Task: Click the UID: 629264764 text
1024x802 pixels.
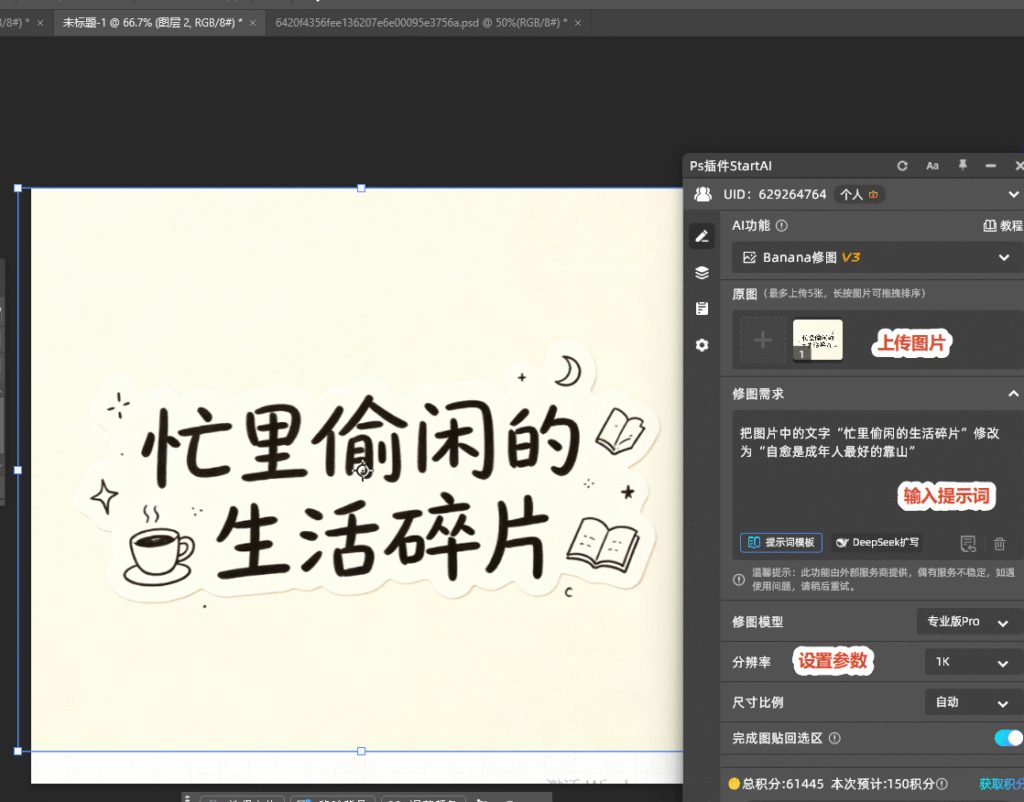Action: pyautogui.click(x=775, y=195)
